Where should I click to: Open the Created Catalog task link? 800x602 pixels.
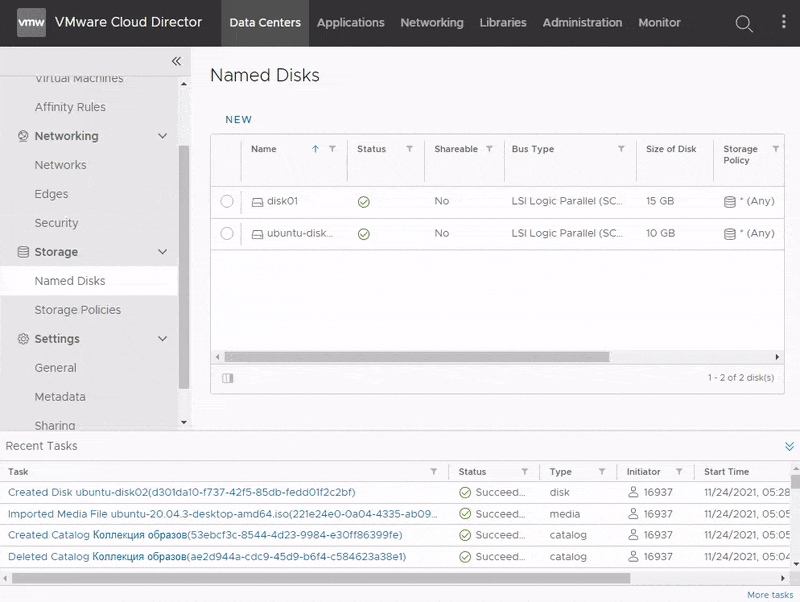click(205, 535)
